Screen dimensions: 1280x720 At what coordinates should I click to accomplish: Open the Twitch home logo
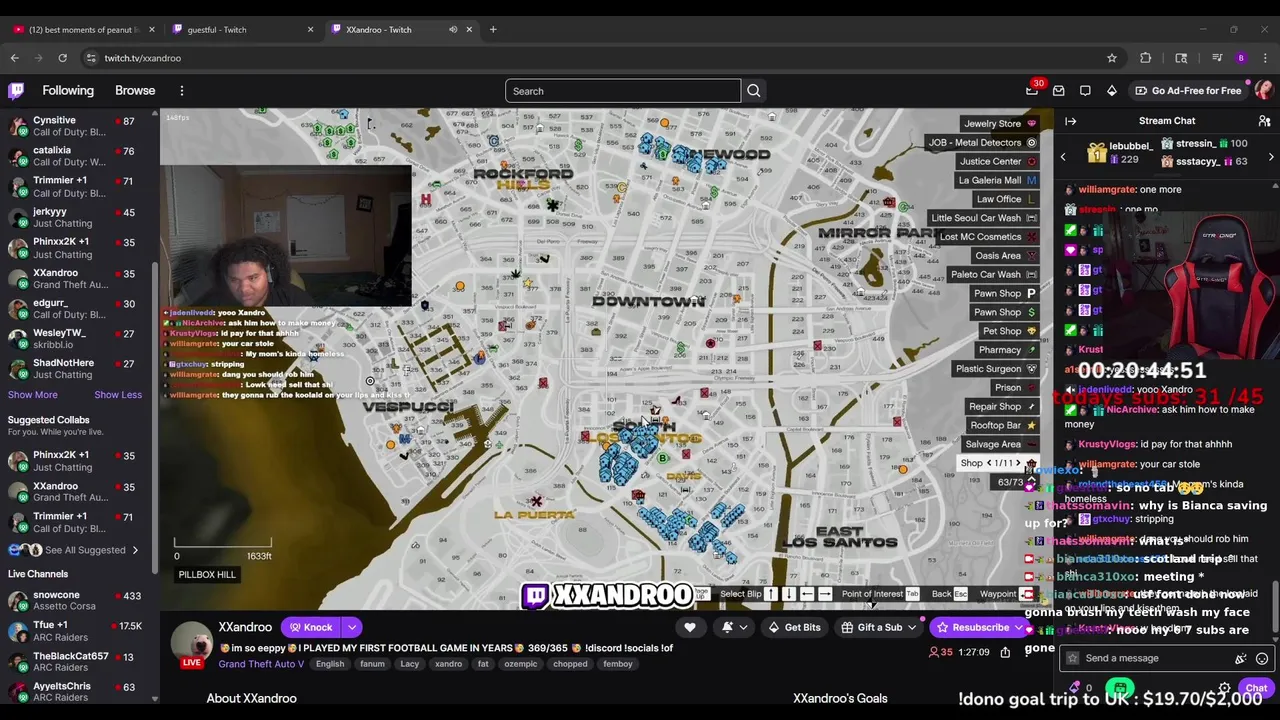pos(16,91)
